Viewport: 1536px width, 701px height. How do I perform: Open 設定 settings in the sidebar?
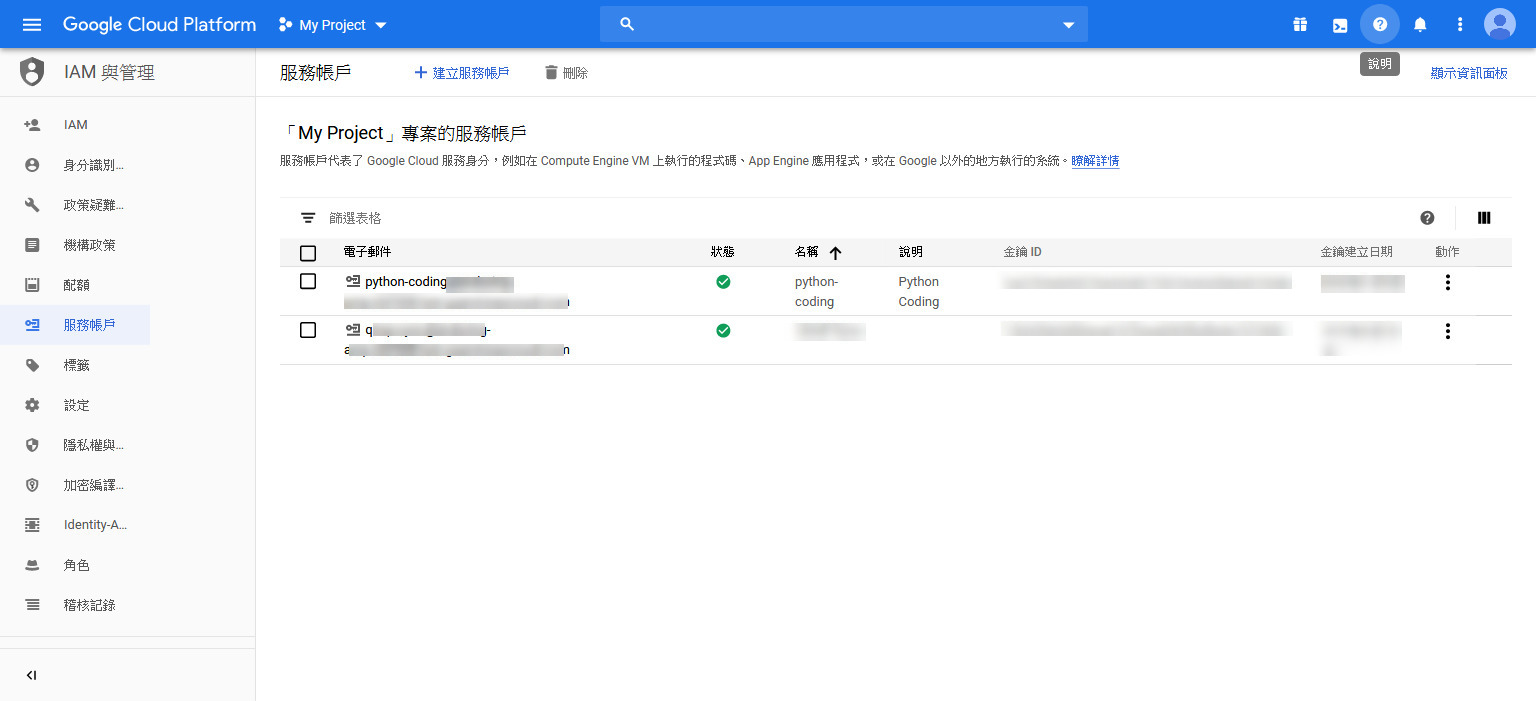coord(75,405)
